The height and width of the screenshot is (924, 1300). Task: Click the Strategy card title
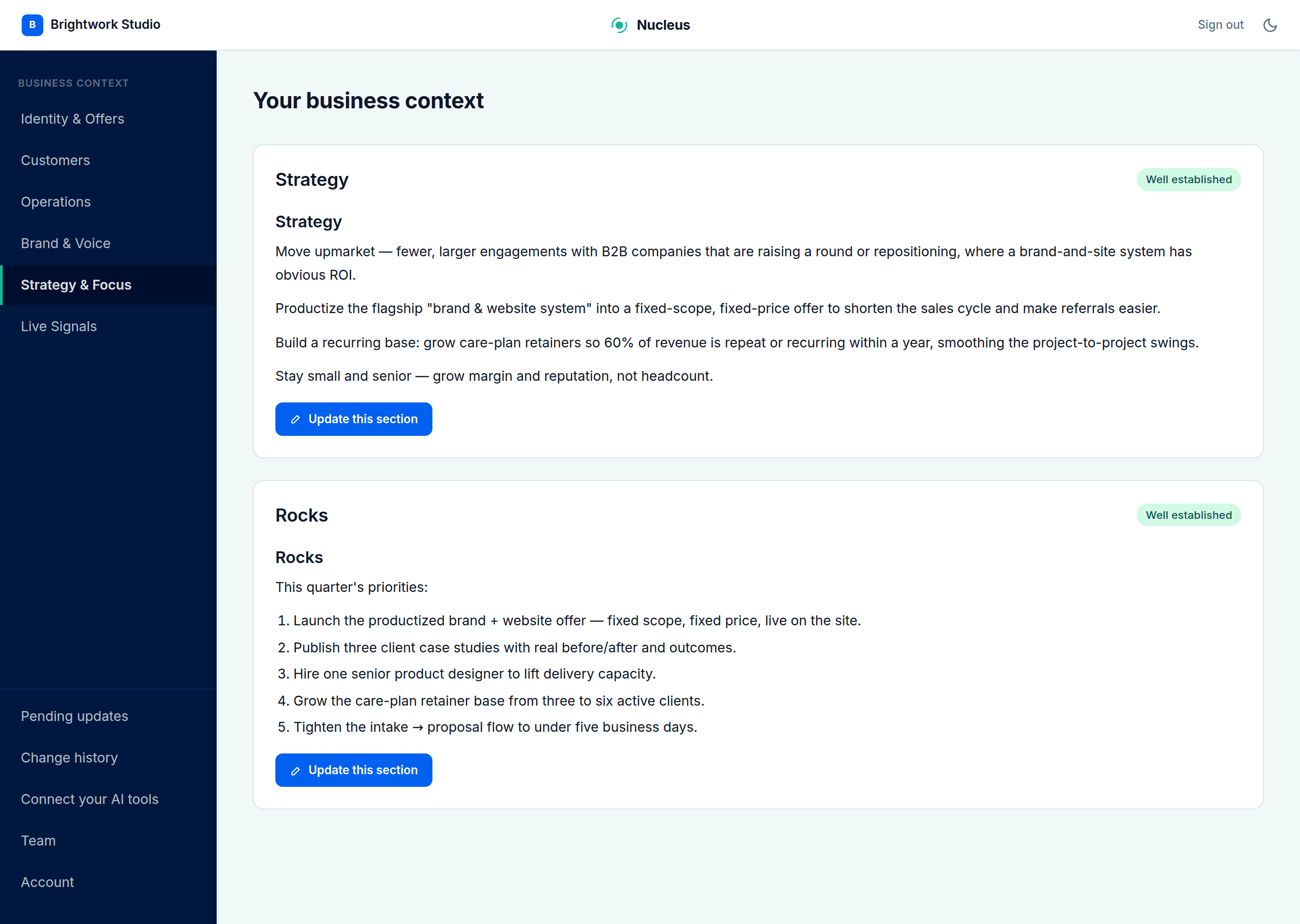(312, 180)
